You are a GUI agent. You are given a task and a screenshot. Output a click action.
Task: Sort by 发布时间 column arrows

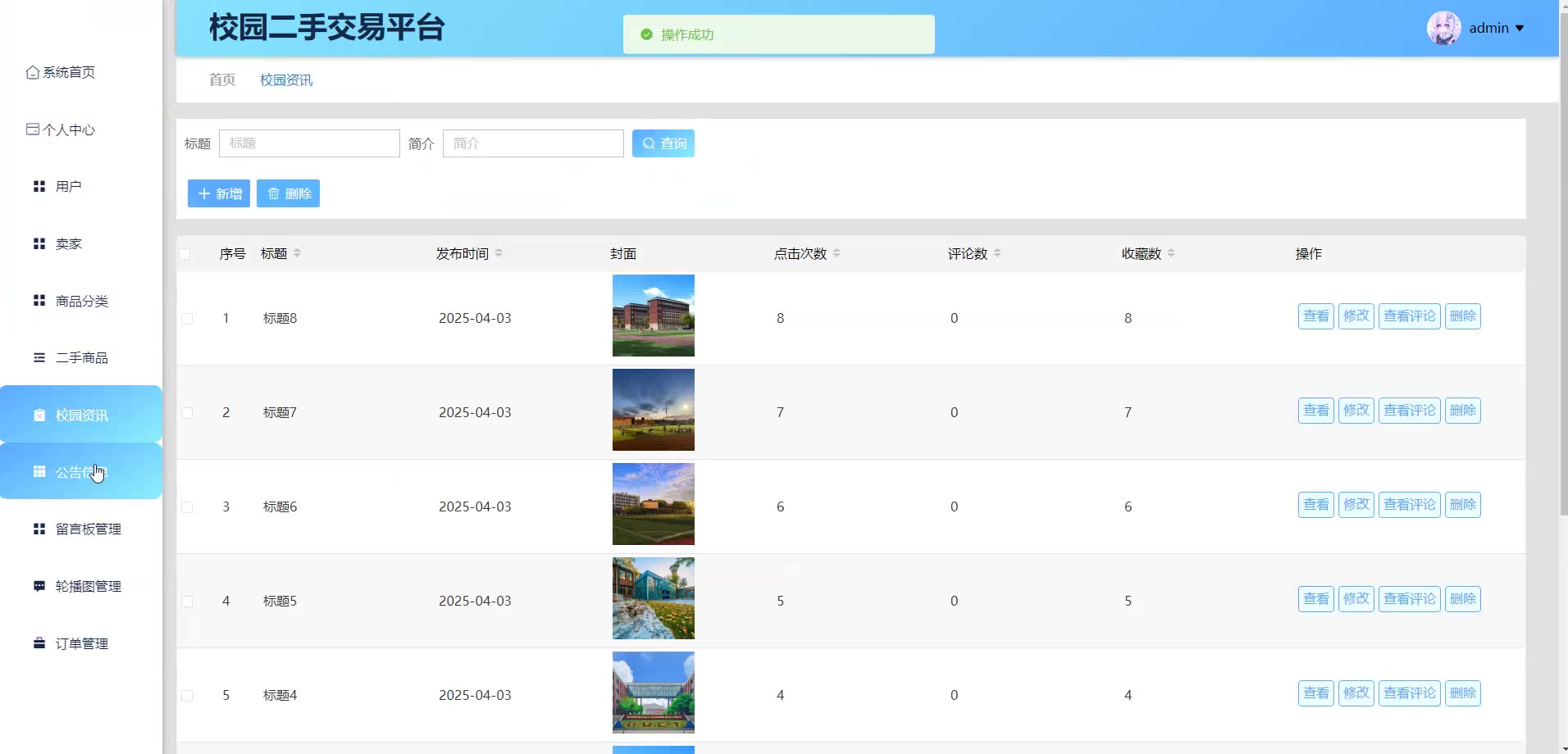click(x=499, y=253)
